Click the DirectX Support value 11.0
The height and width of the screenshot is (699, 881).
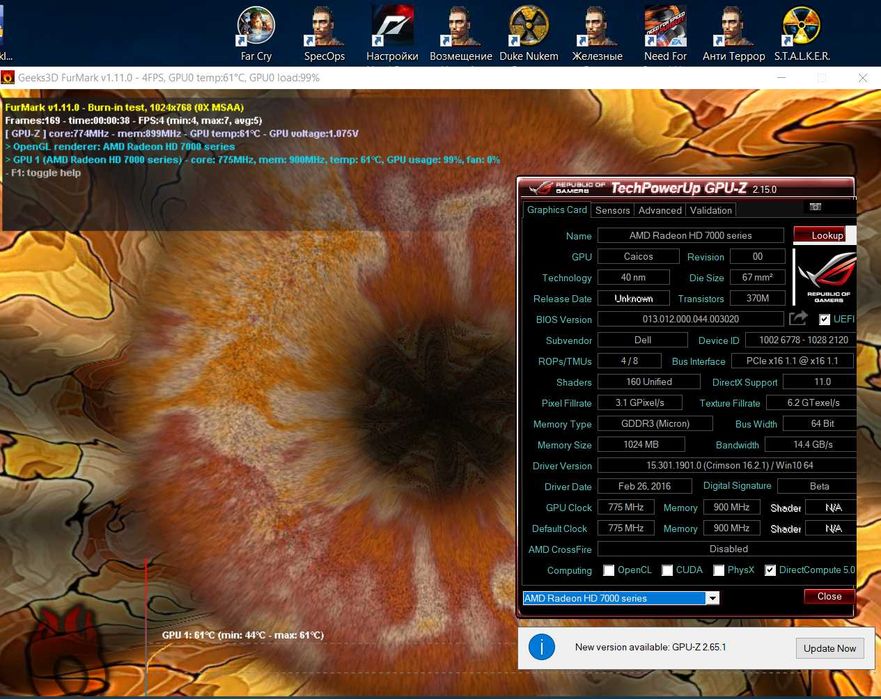819,382
